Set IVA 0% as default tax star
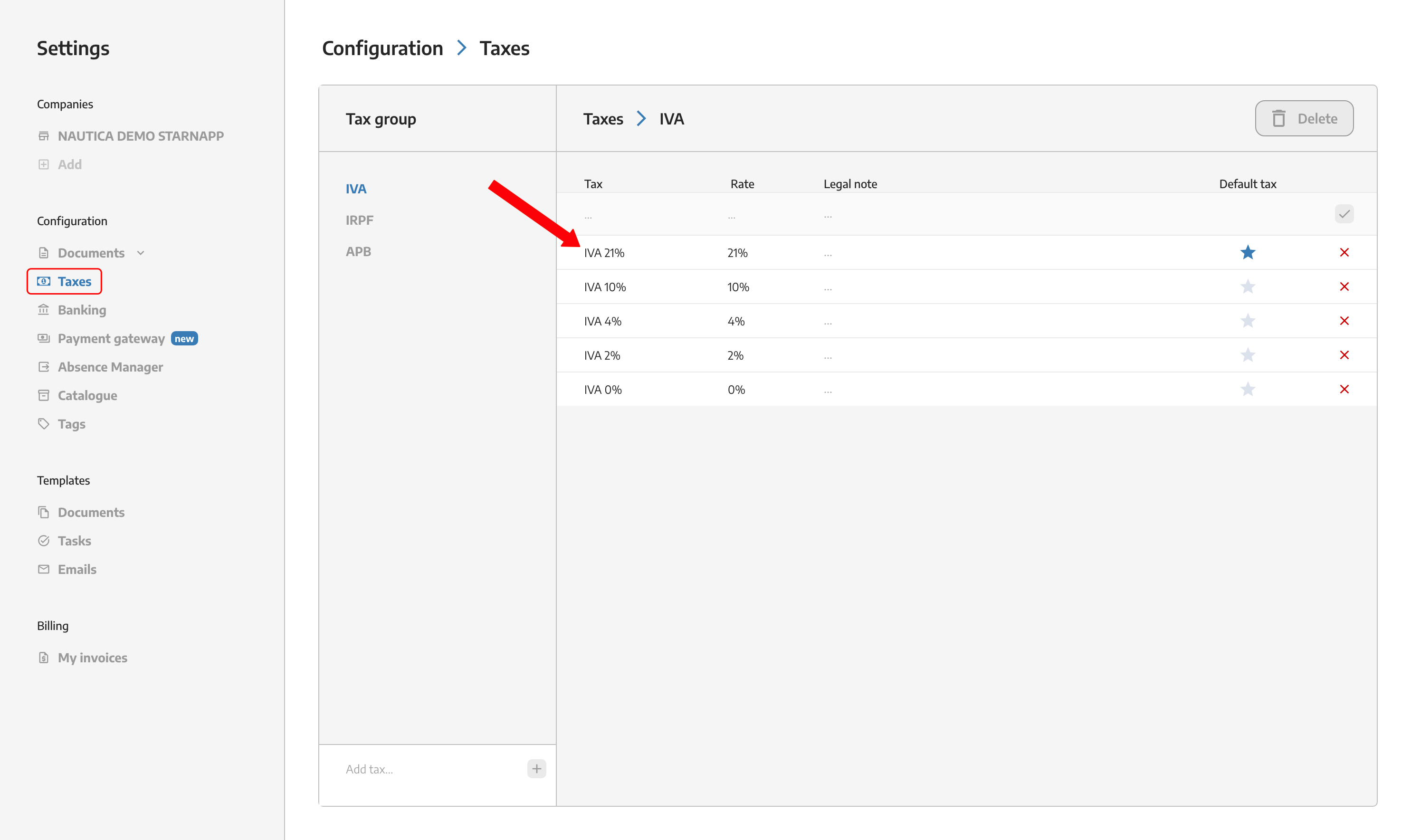The image size is (1411, 840). coord(1248,390)
